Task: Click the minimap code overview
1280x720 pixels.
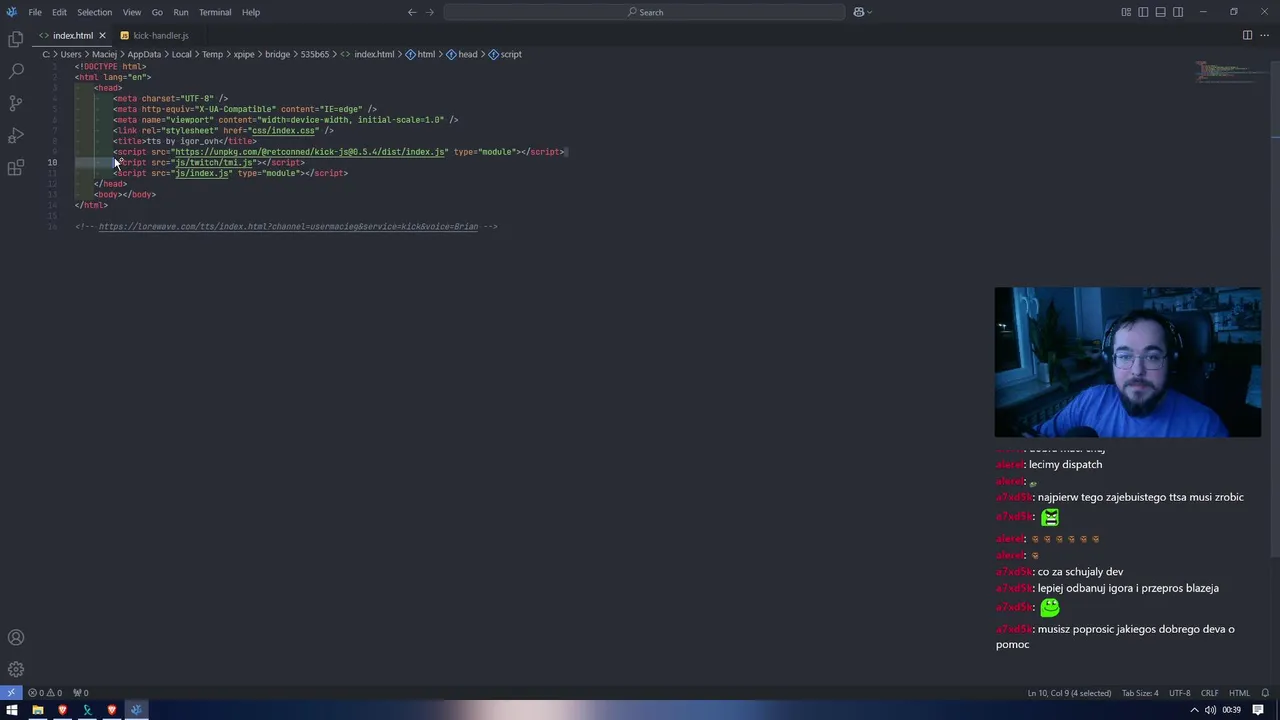Action: click(1232, 73)
